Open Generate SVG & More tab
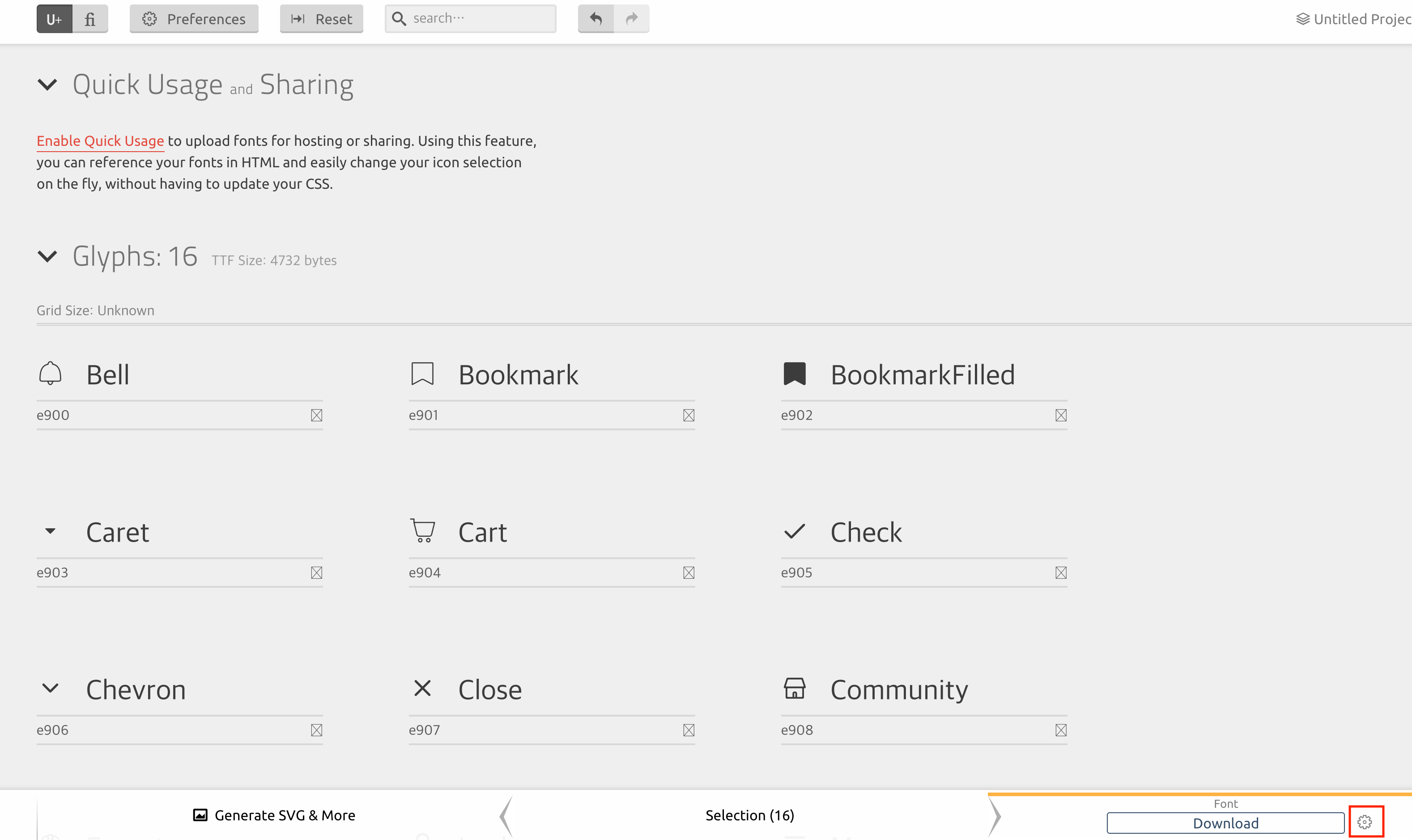The height and width of the screenshot is (840, 1412). (x=275, y=815)
